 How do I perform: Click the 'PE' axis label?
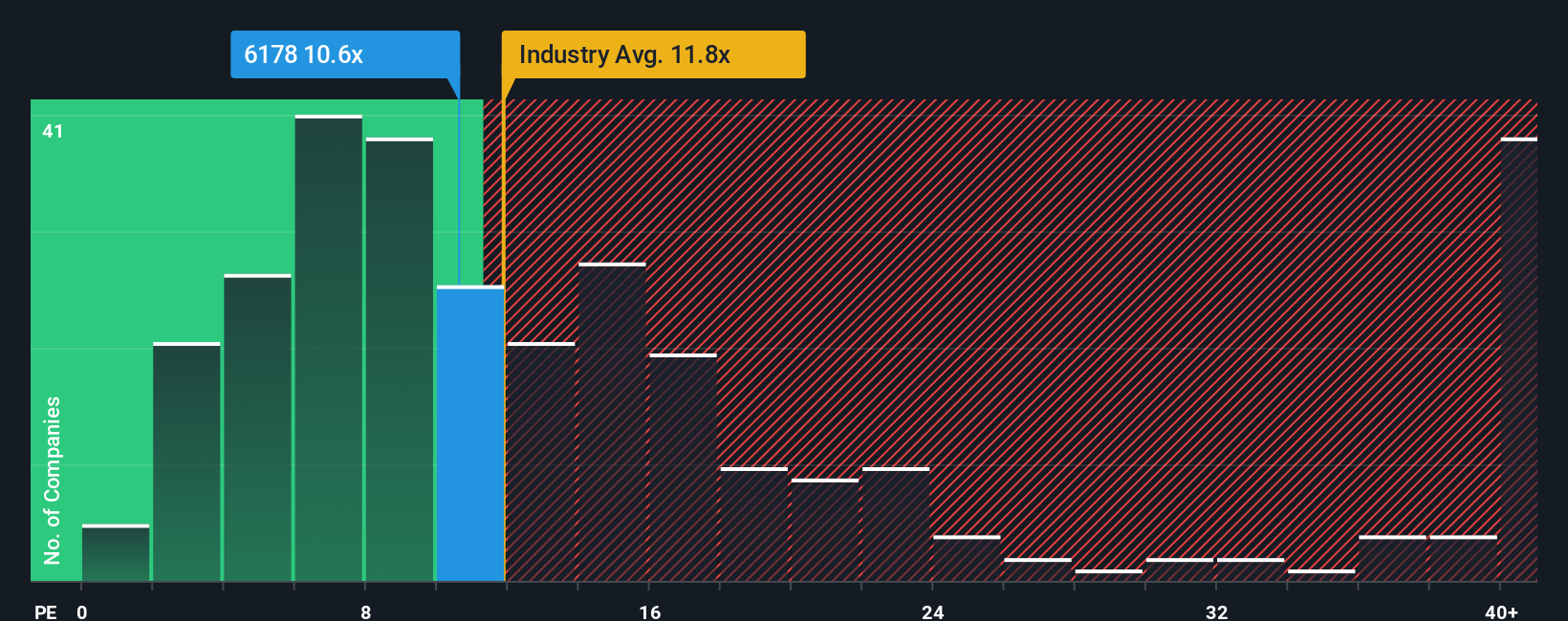[x=45, y=611]
